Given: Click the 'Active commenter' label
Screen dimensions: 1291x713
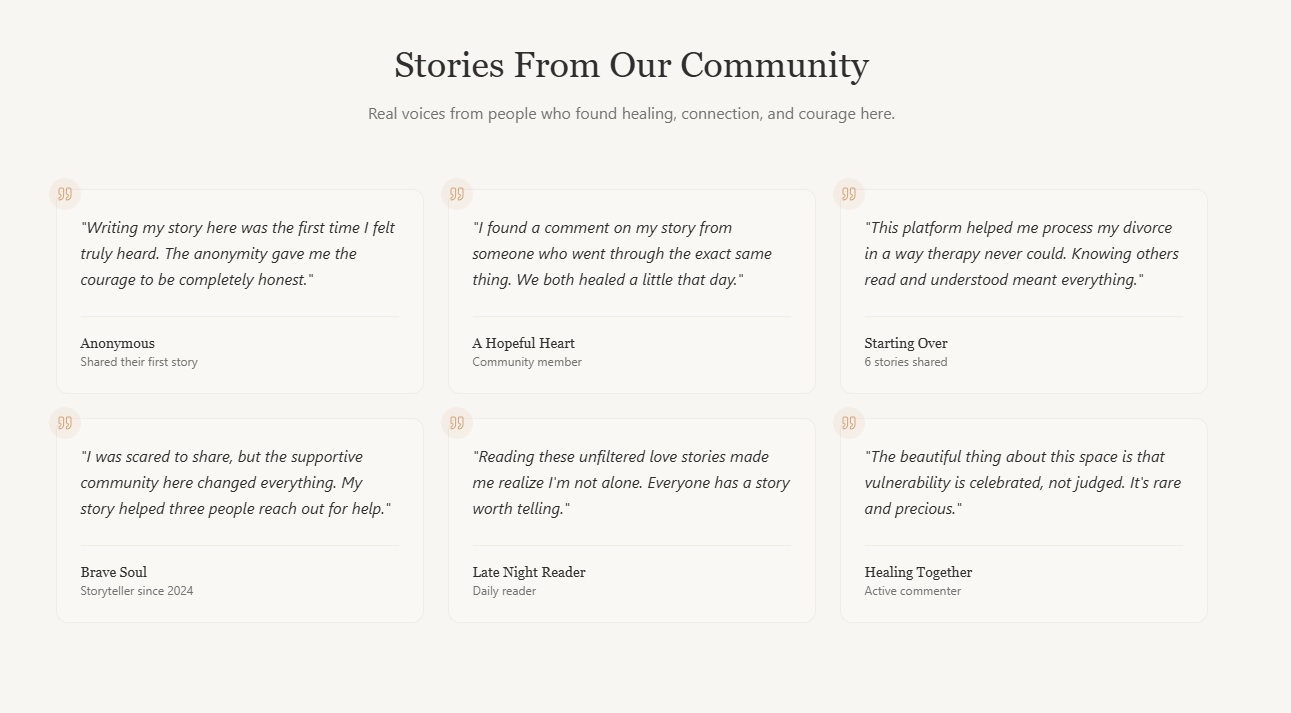Looking at the screenshot, I should point(913,591).
